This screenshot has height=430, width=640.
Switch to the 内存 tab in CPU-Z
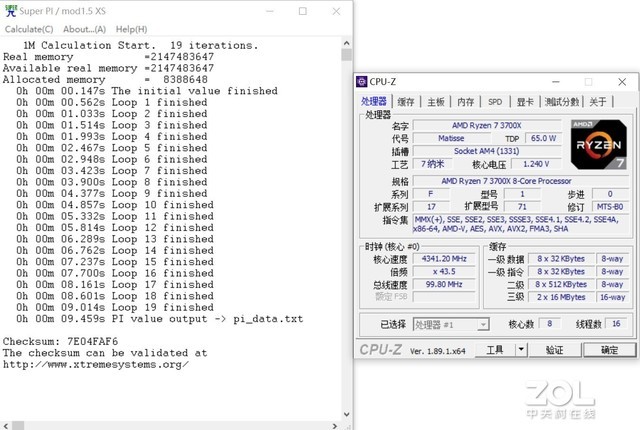(x=465, y=102)
